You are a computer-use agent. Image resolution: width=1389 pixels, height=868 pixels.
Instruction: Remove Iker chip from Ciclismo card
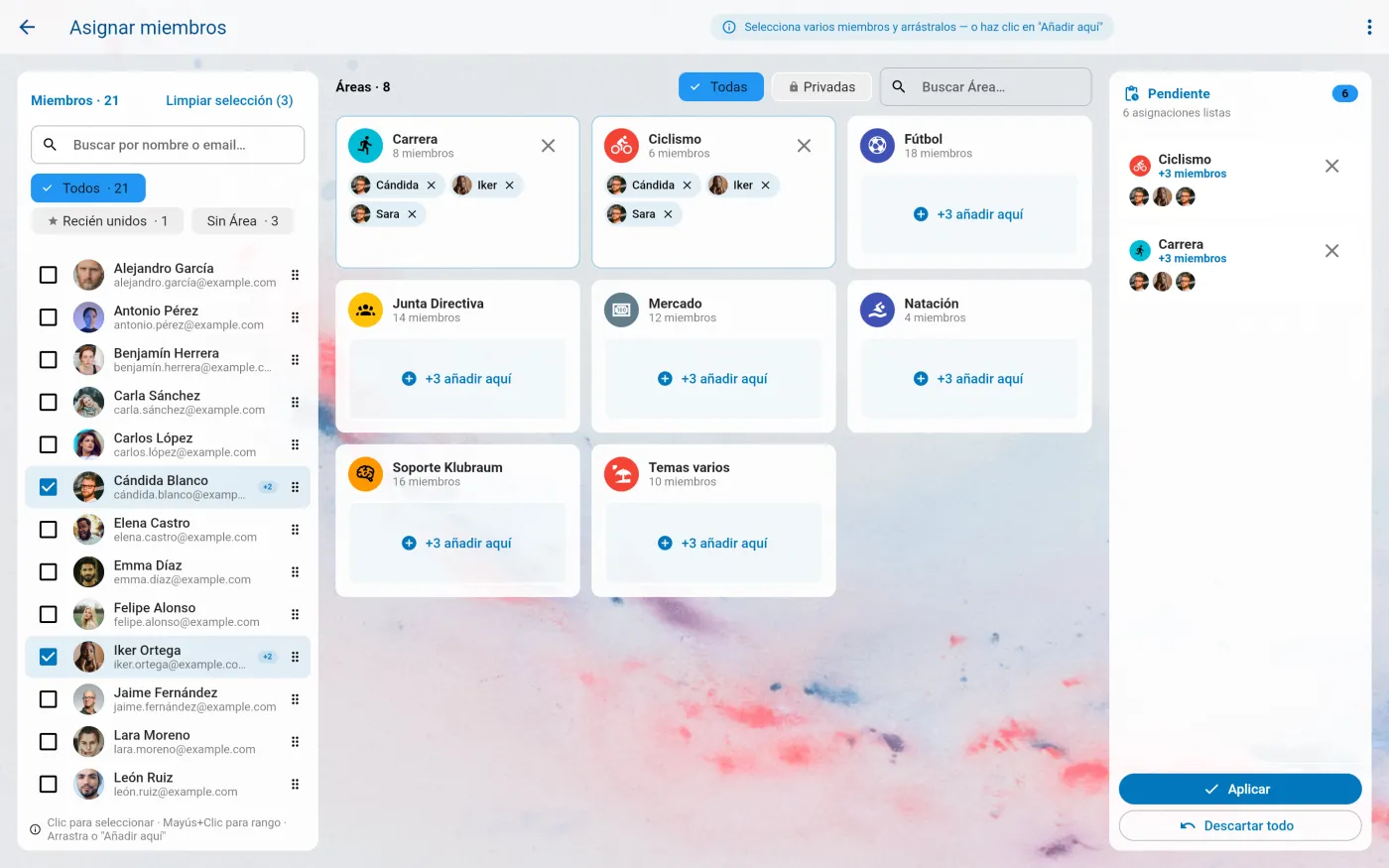tap(766, 186)
